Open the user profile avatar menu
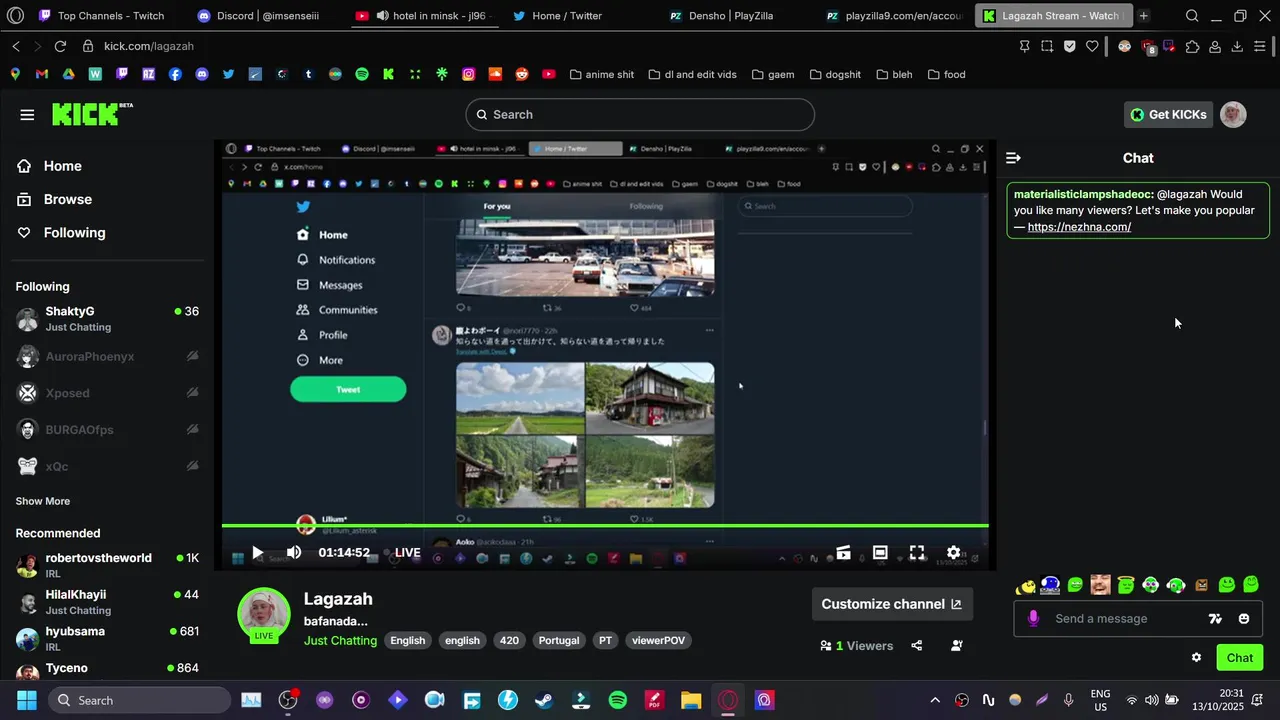1280x720 pixels. (x=1233, y=115)
